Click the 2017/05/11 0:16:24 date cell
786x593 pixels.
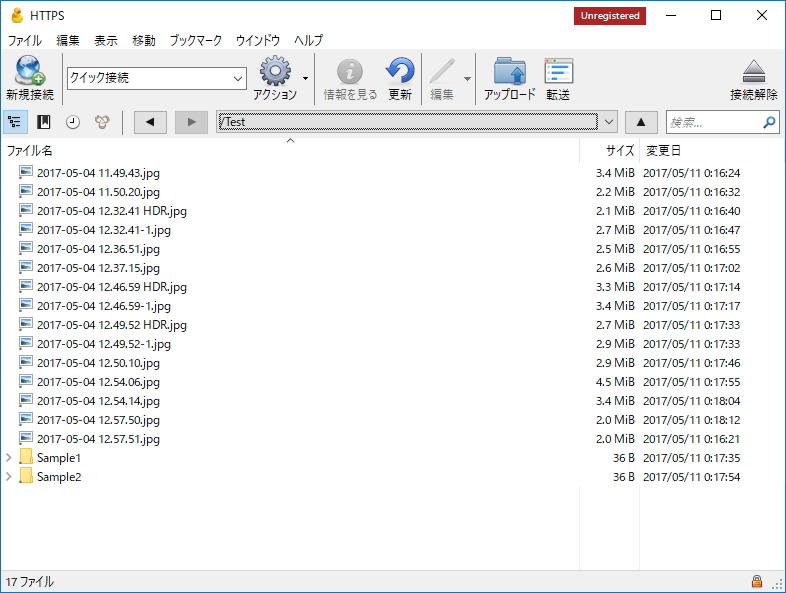pyautogui.click(x=692, y=173)
